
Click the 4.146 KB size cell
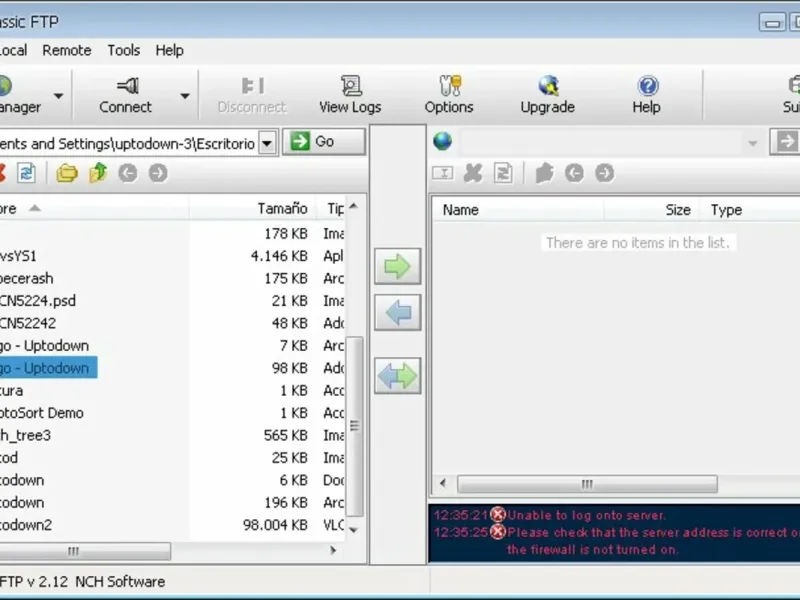tap(279, 256)
